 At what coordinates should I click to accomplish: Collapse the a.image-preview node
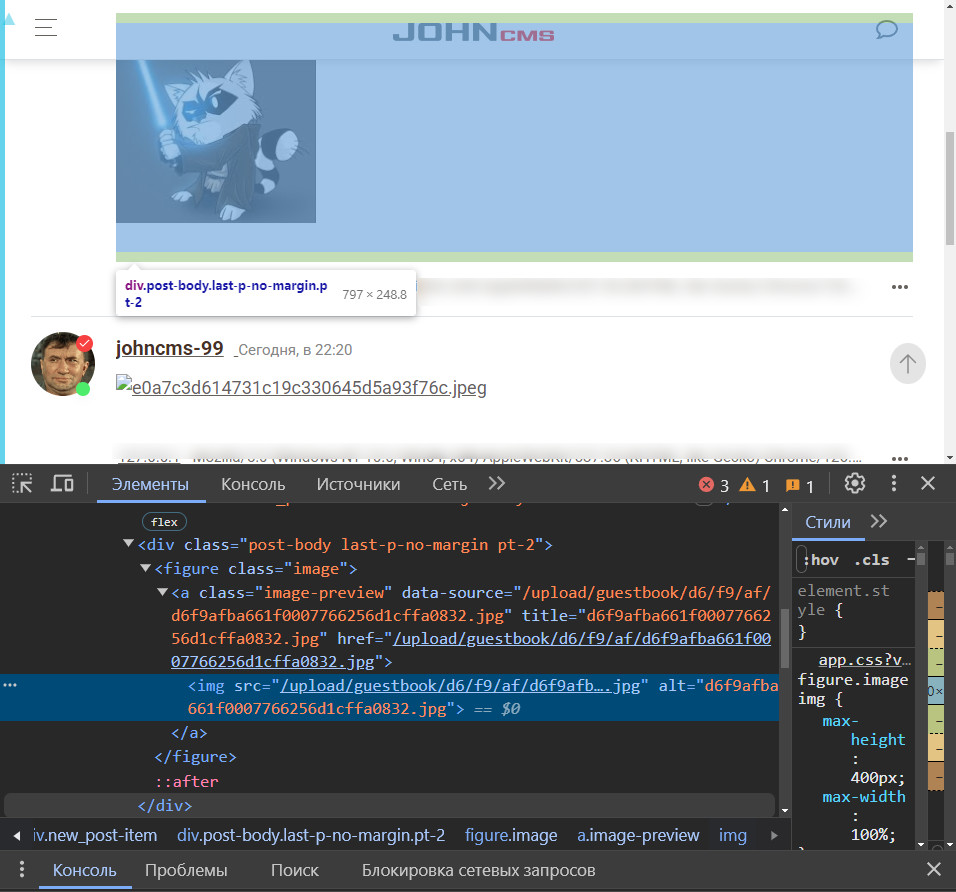(x=162, y=592)
